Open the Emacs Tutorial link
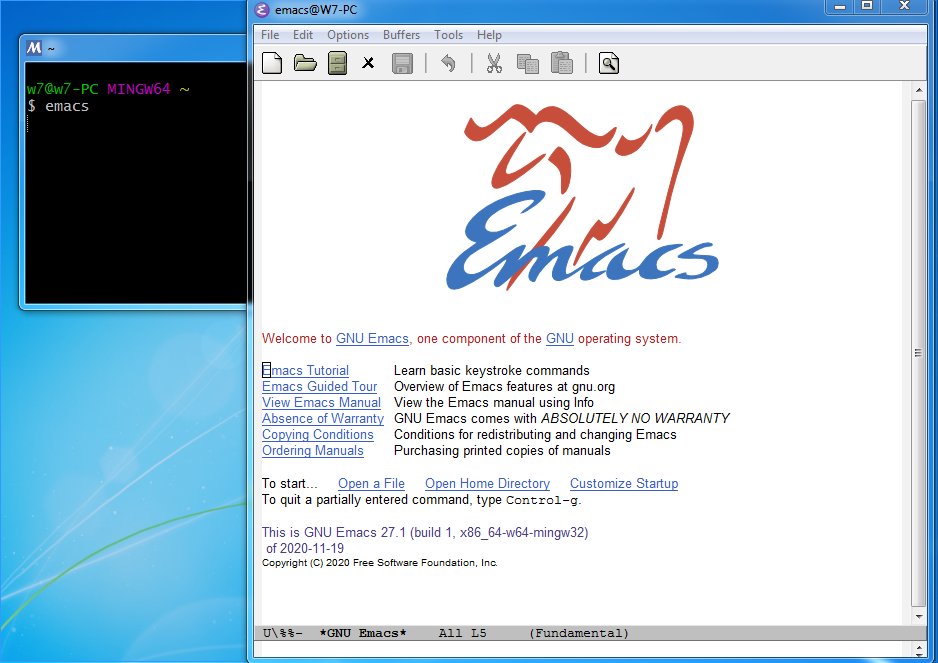 pyautogui.click(x=306, y=370)
